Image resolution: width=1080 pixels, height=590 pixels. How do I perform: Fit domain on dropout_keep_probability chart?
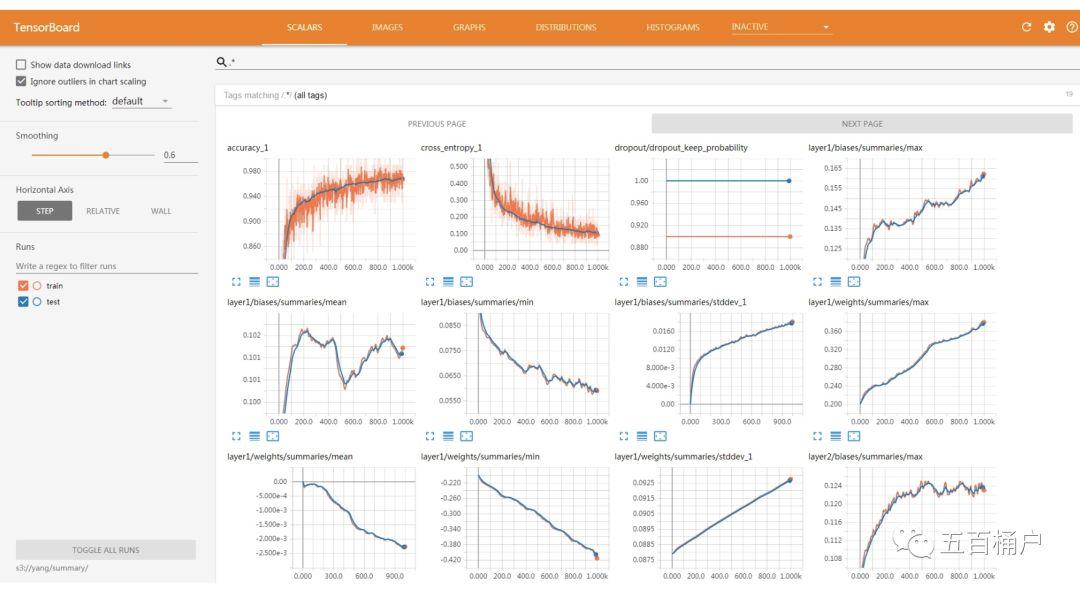(x=660, y=282)
